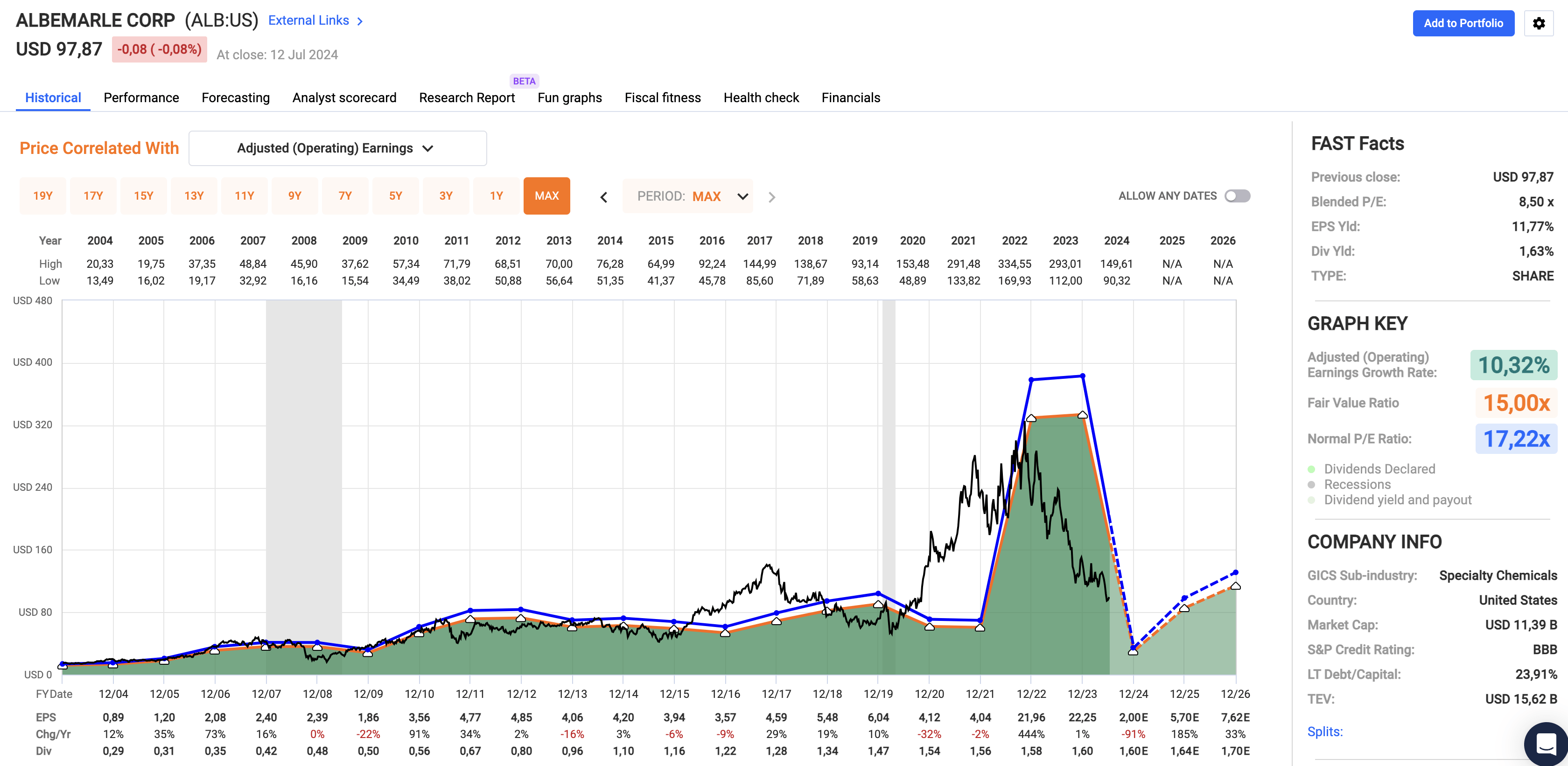Click the previous period left arrow
Screen dimensions: 1568x766
pos(603,197)
